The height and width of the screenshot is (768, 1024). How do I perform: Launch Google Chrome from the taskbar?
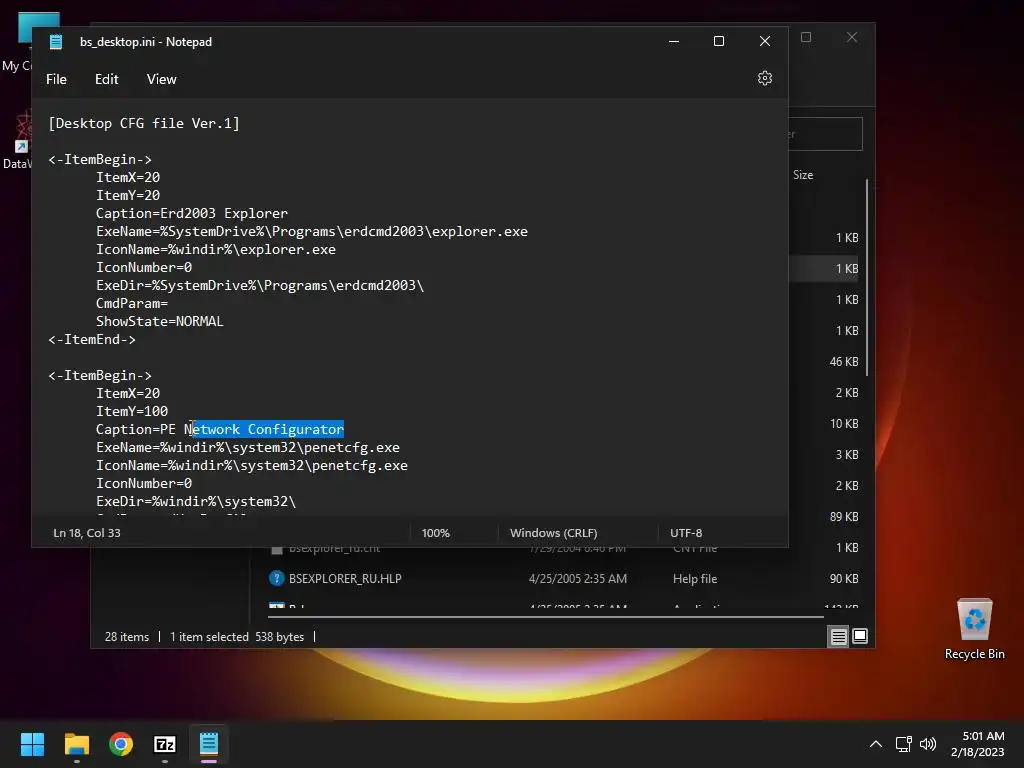point(121,744)
